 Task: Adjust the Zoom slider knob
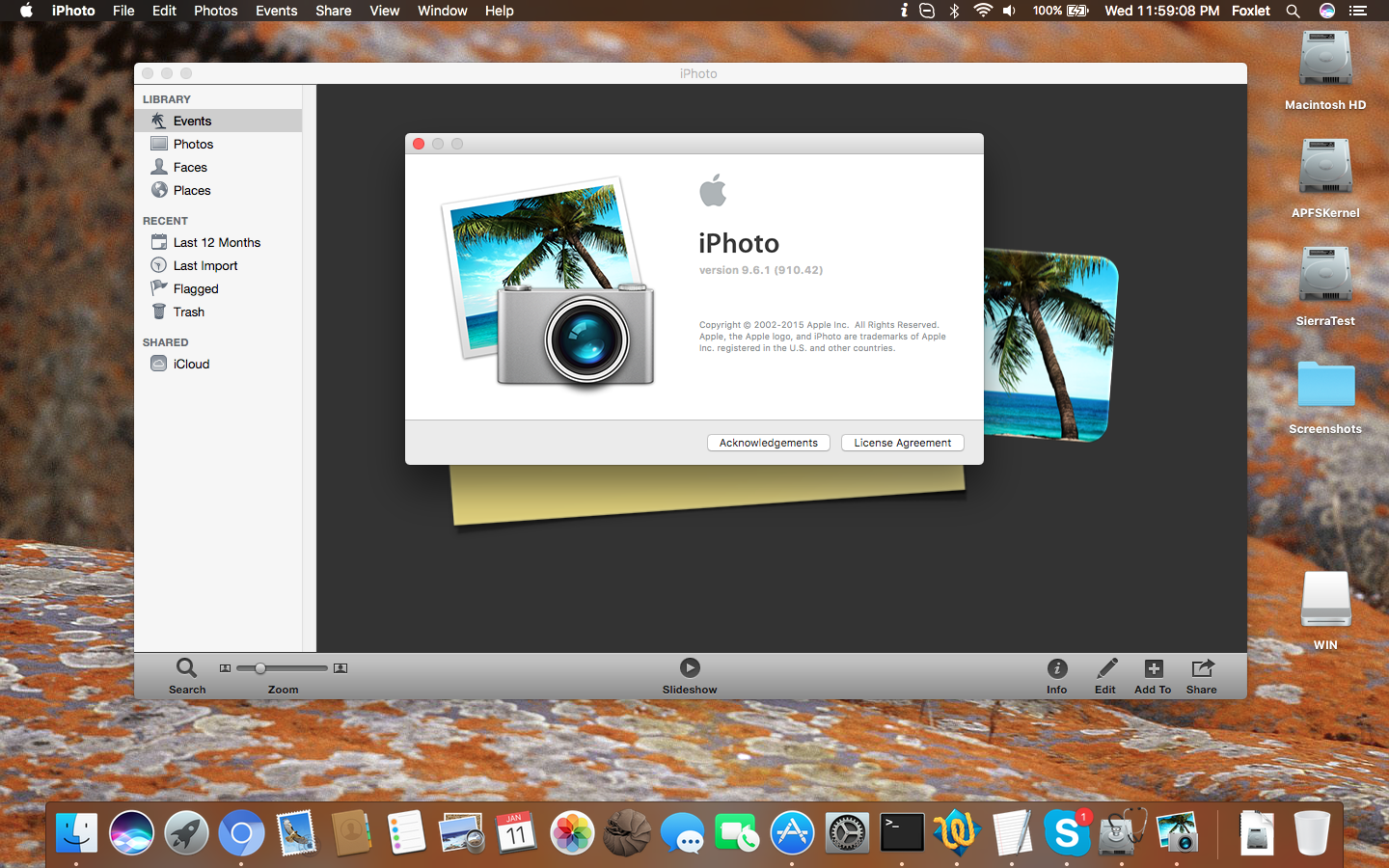pos(259,667)
